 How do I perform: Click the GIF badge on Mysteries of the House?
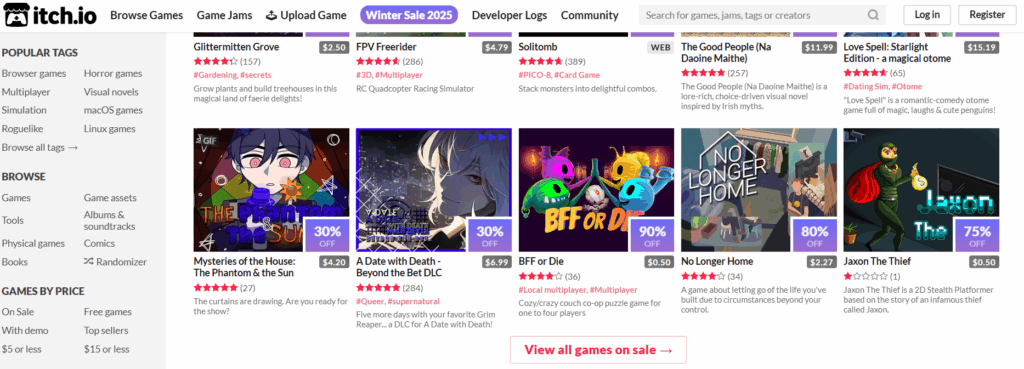point(210,140)
